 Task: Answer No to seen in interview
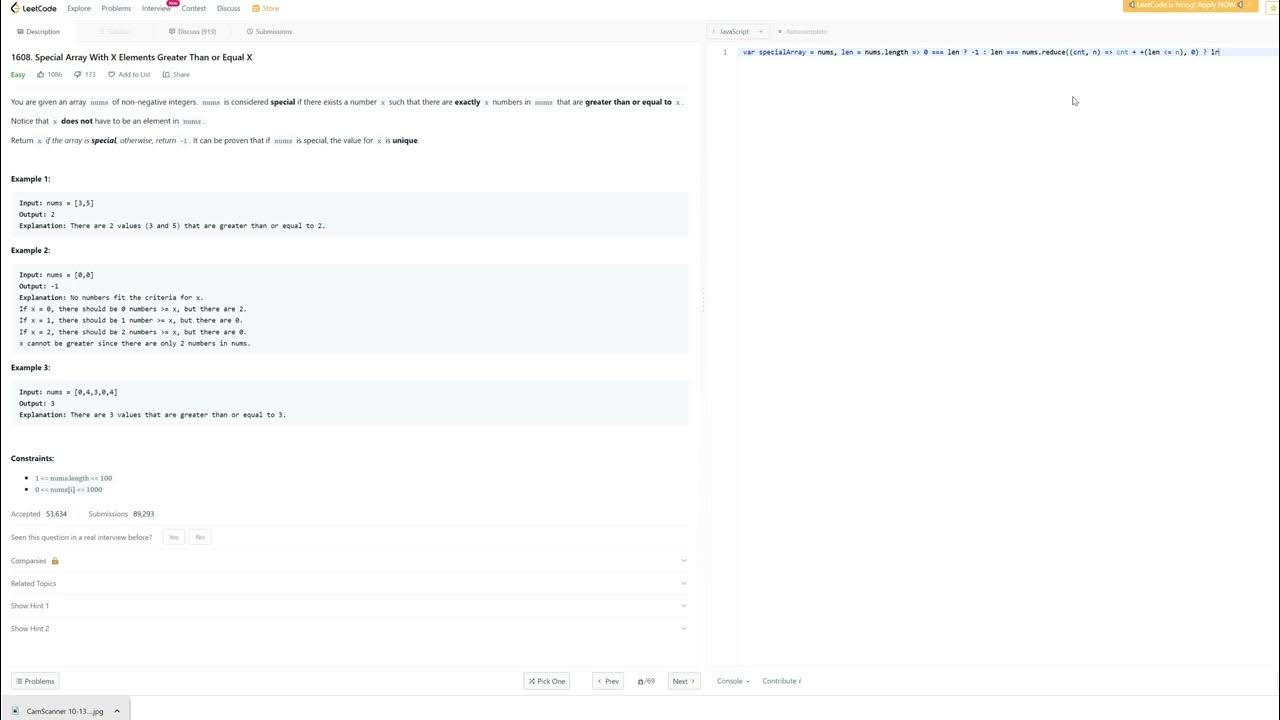200,537
